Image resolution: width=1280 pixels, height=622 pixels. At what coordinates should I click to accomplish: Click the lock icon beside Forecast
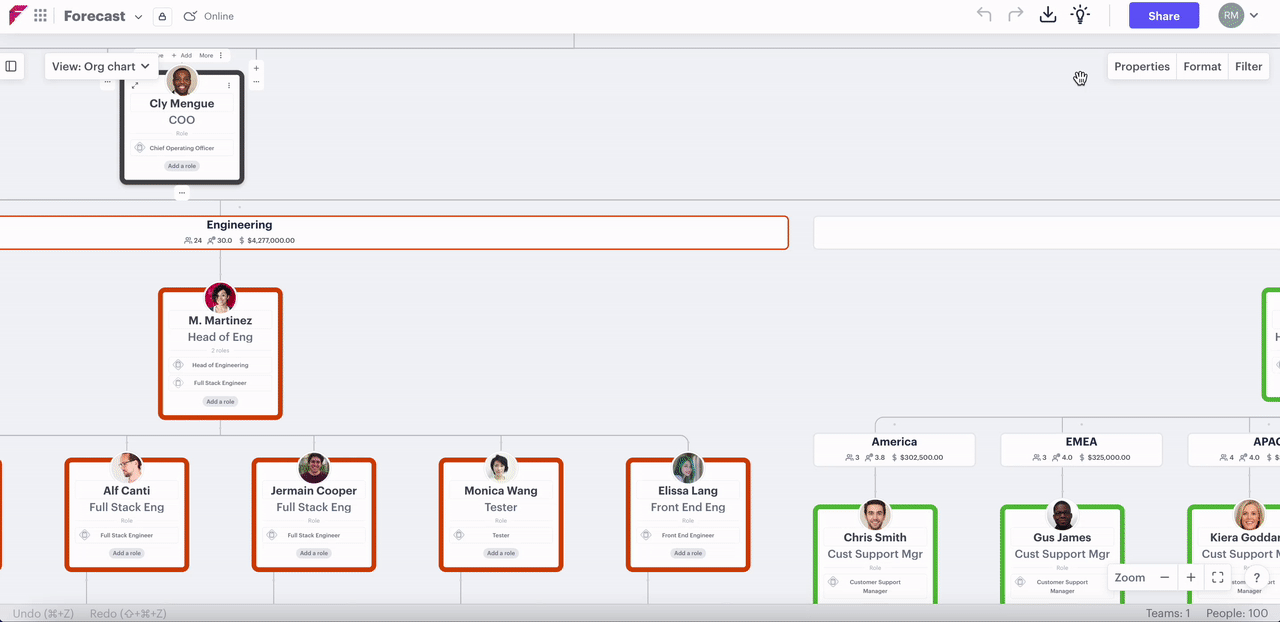click(162, 16)
